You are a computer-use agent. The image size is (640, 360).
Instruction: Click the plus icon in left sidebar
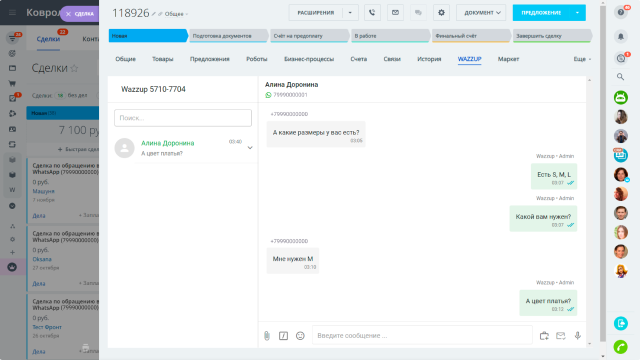pos(12,252)
